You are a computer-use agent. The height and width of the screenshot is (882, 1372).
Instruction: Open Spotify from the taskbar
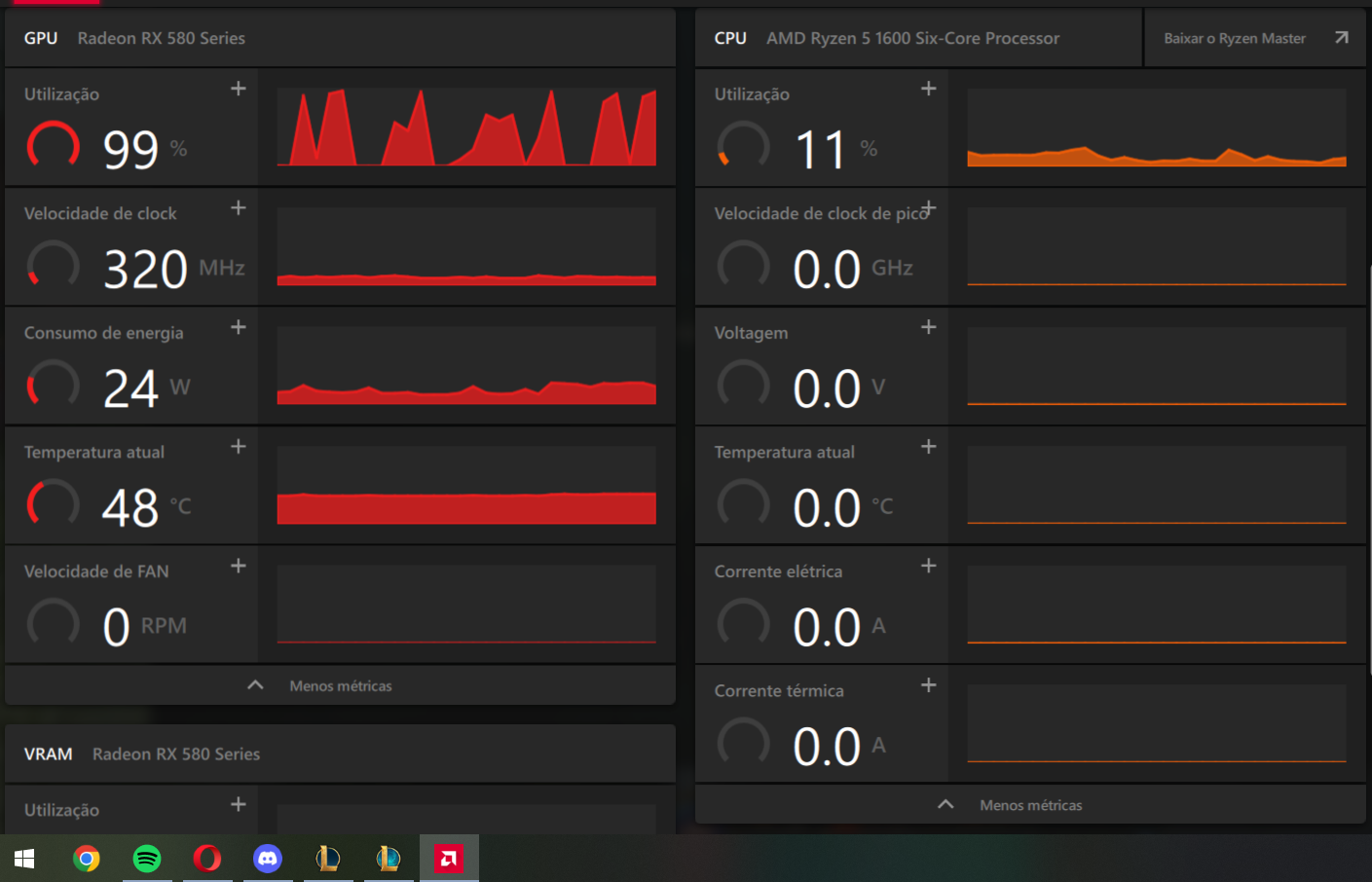click(147, 858)
